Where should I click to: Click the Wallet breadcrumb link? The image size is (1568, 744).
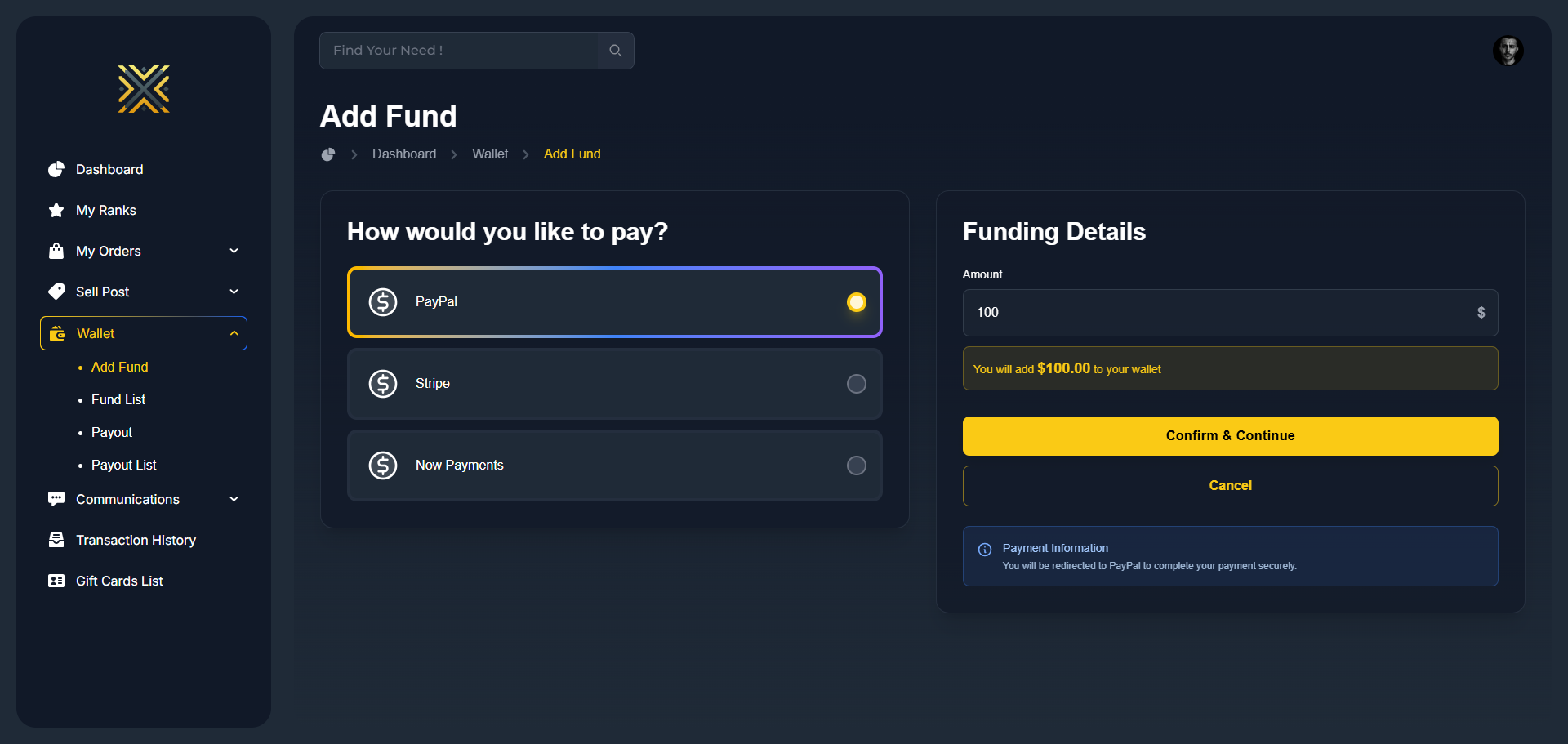click(x=490, y=154)
